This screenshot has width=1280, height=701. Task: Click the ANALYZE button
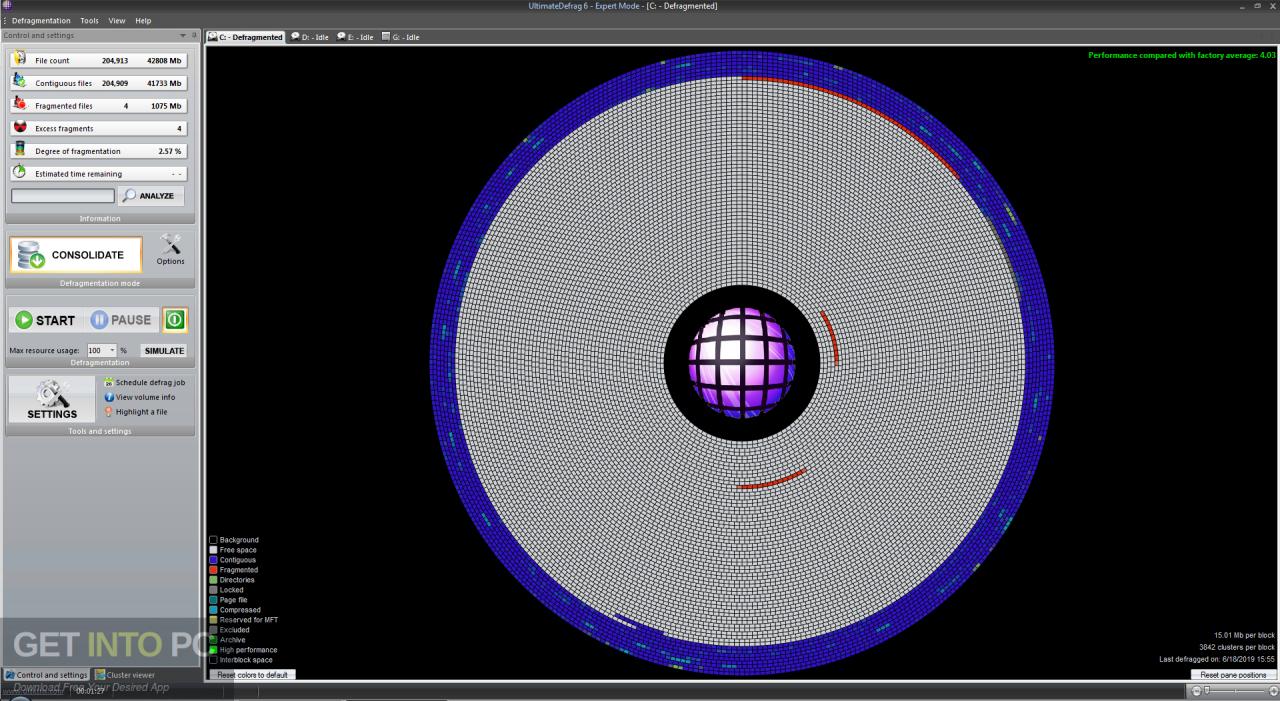click(x=150, y=196)
